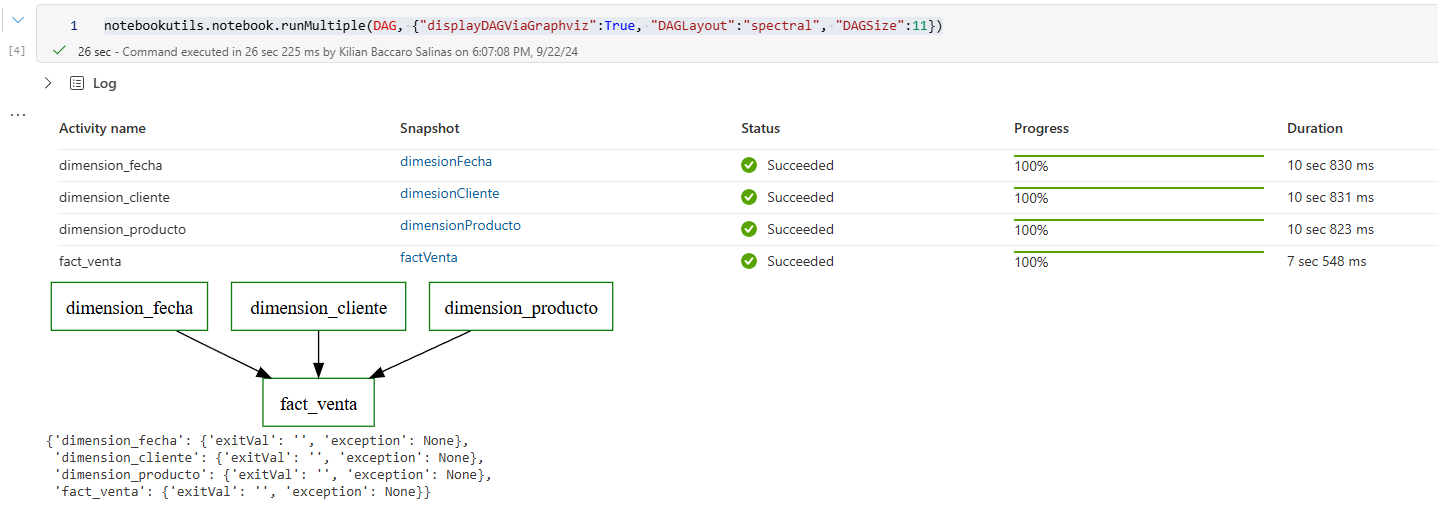Expand the Log section arrow
Image resolution: width=1438 pixels, height=514 pixels.
pyautogui.click(x=47, y=84)
